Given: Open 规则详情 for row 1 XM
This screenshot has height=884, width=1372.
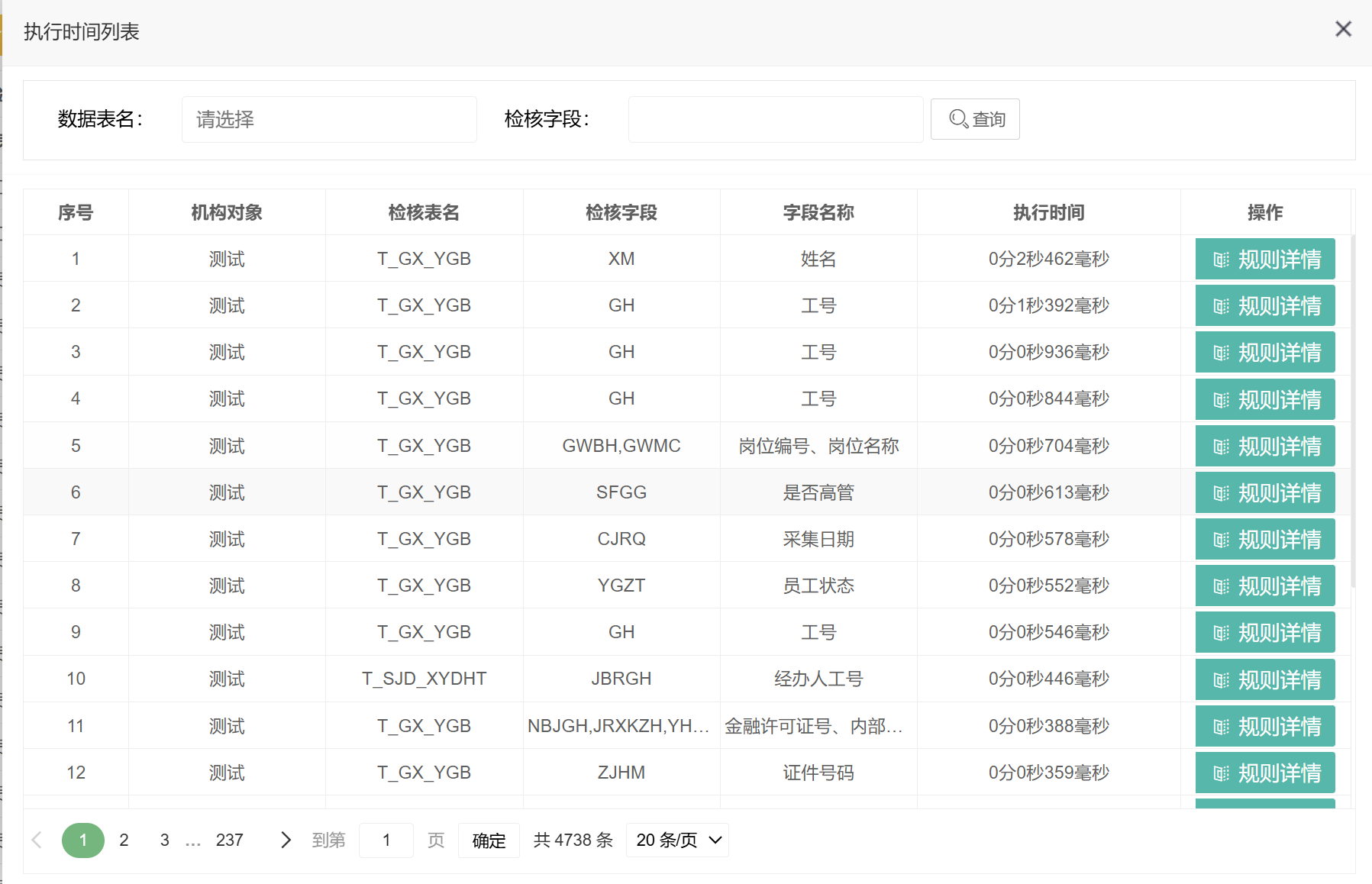Looking at the screenshot, I should [x=1264, y=260].
